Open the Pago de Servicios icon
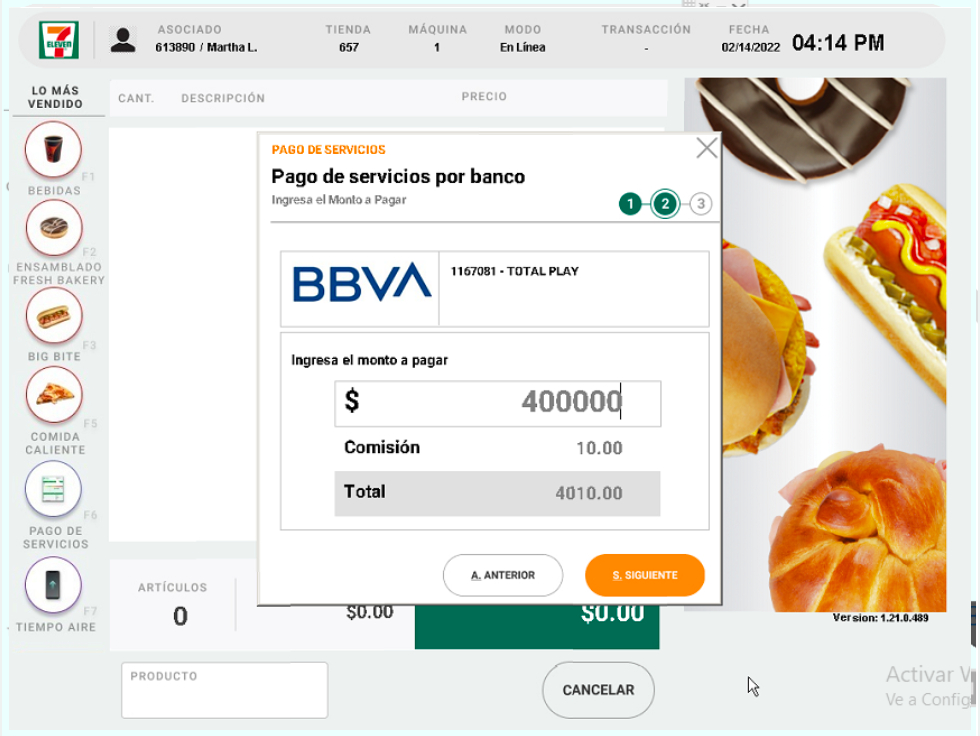This screenshot has height=736, width=980. click(x=53, y=489)
